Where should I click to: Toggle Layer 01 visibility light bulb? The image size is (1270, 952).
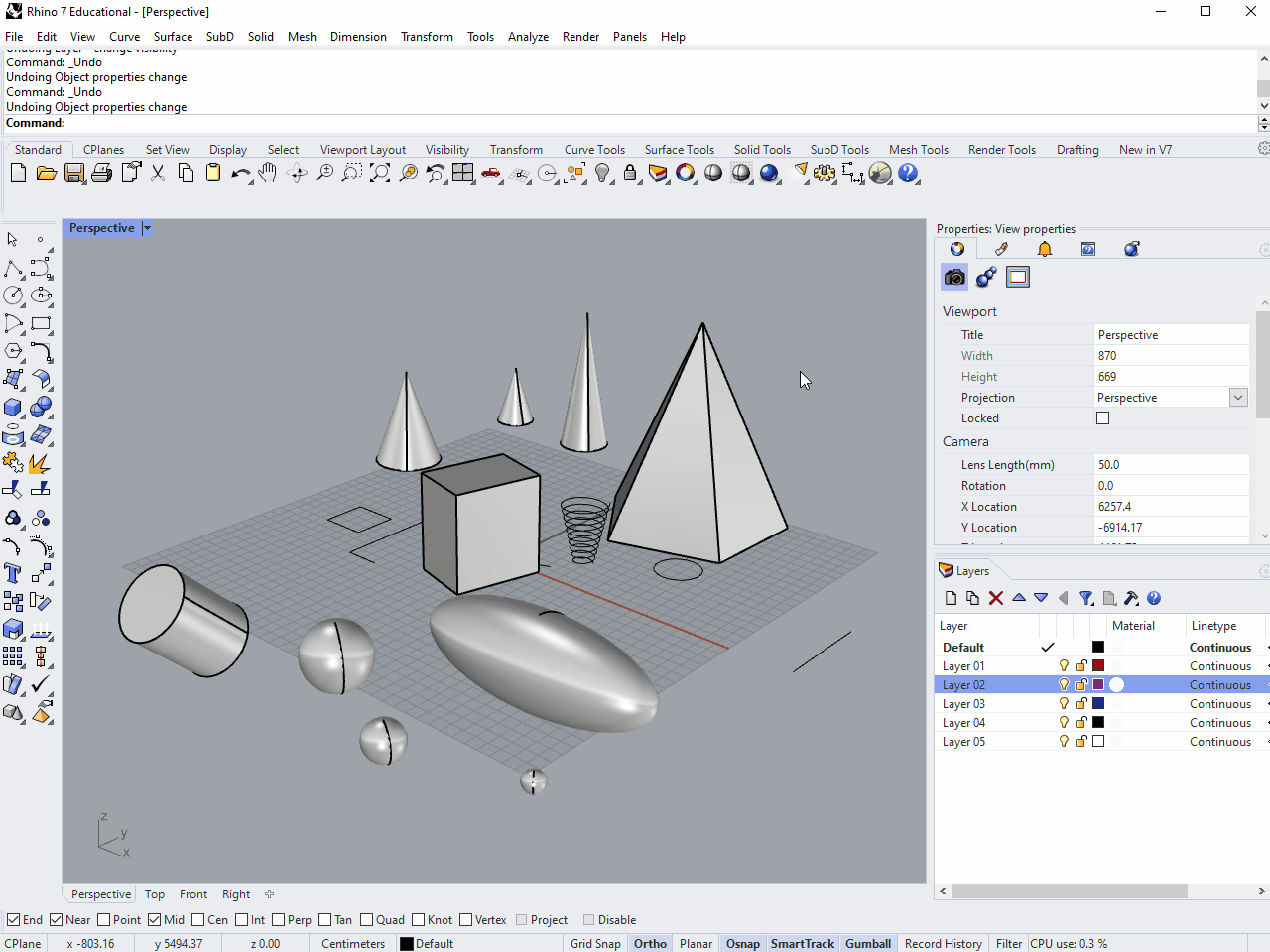tap(1064, 666)
